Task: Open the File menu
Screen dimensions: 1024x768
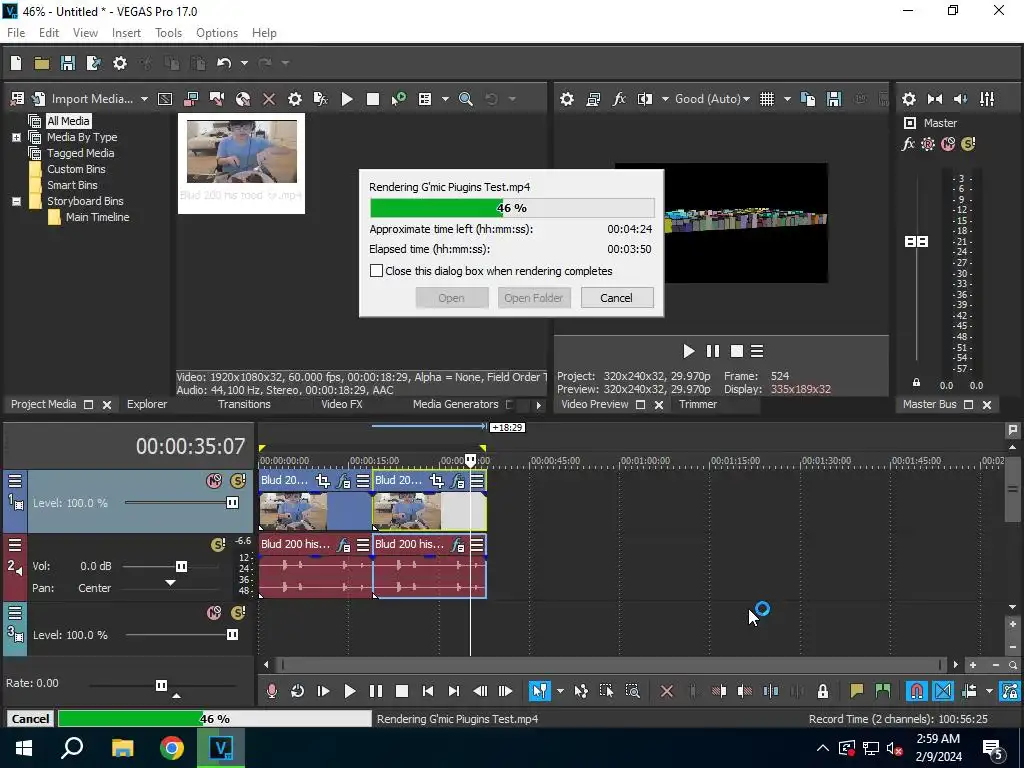Action: pyautogui.click(x=16, y=33)
